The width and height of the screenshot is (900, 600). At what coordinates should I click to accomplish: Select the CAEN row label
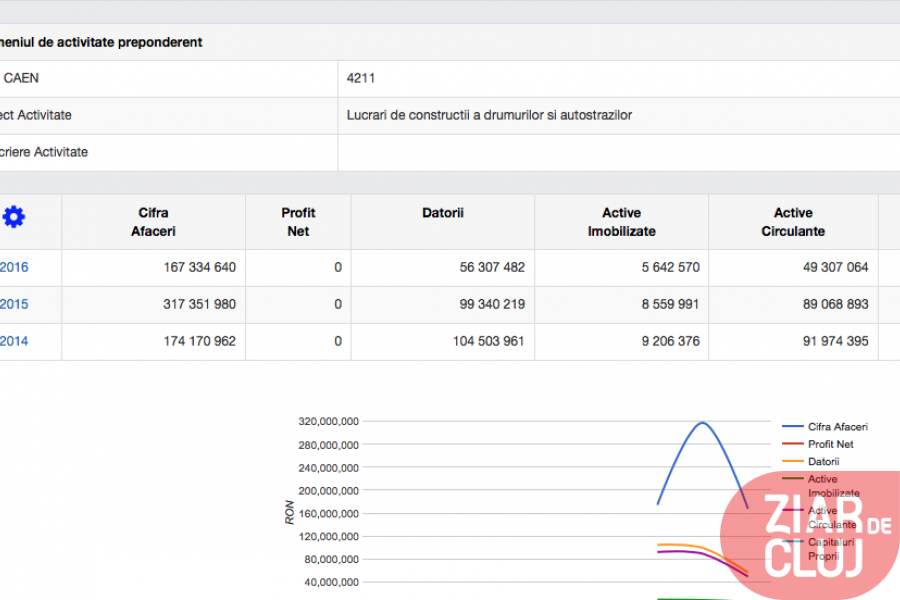coord(21,78)
